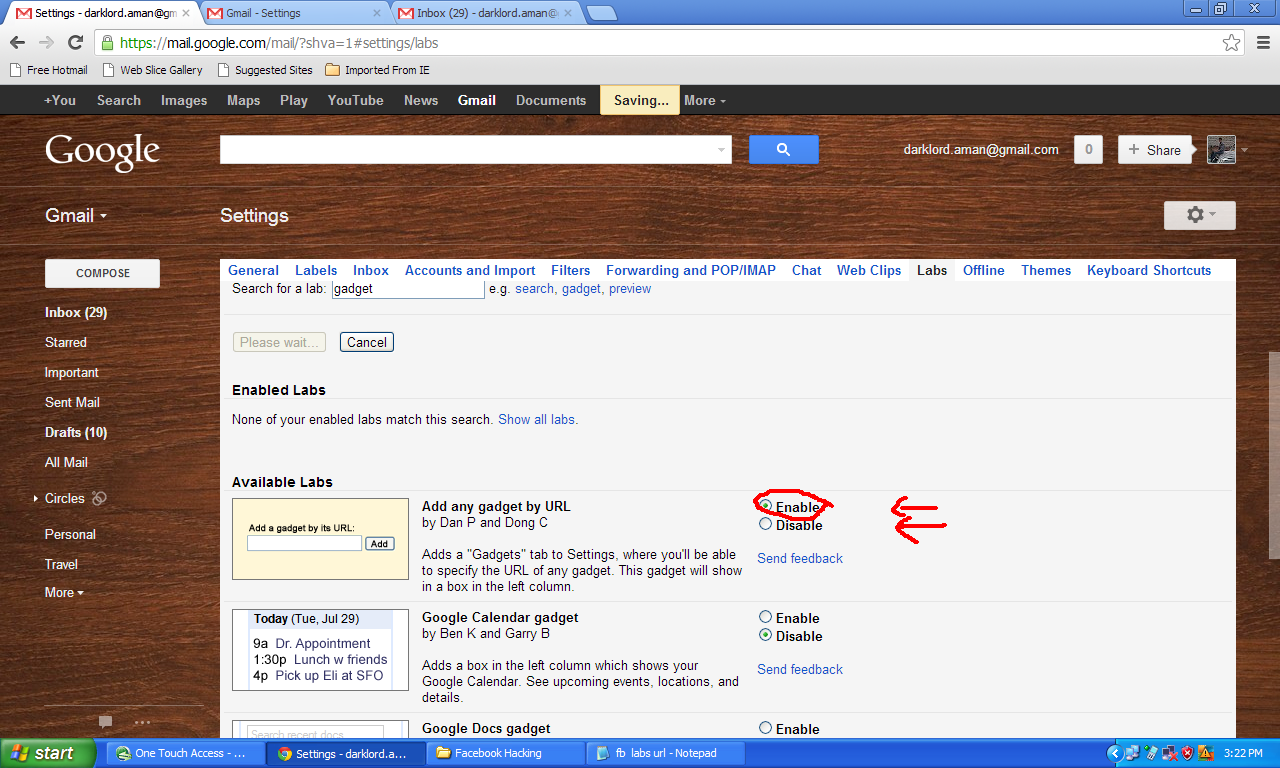
Task: Open Suggested Sites bookmark
Action: click(x=264, y=70)
